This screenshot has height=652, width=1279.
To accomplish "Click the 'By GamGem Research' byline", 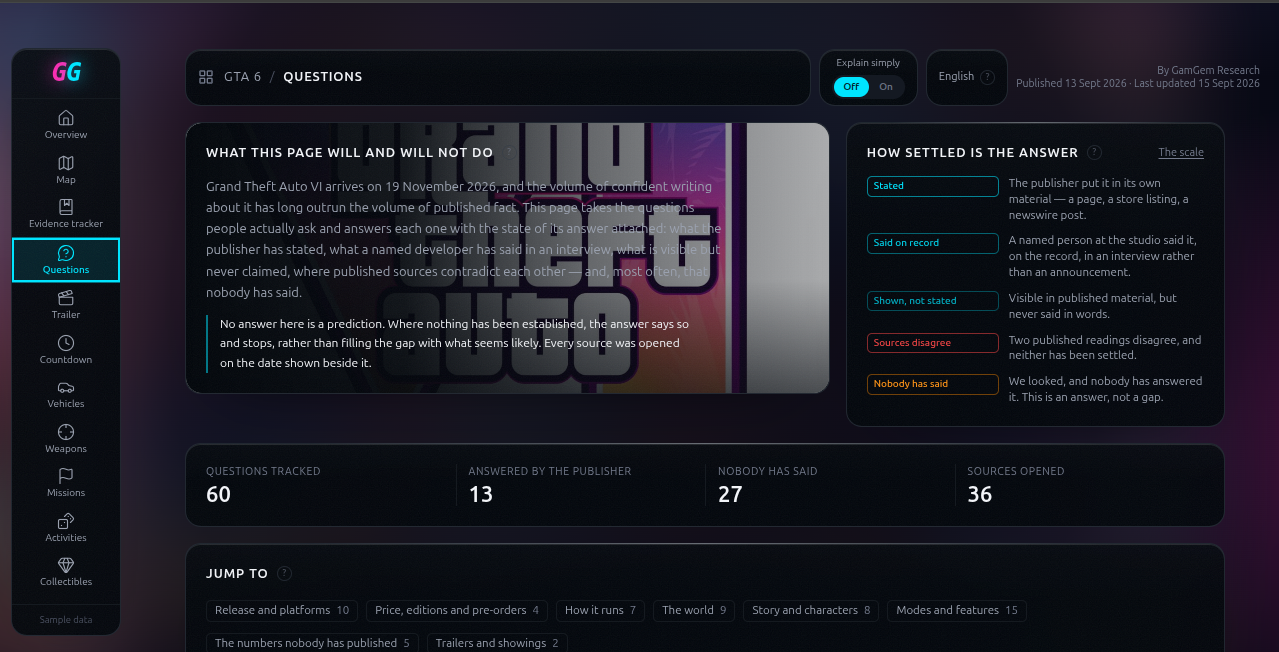I will click(x=1208, y=70).
